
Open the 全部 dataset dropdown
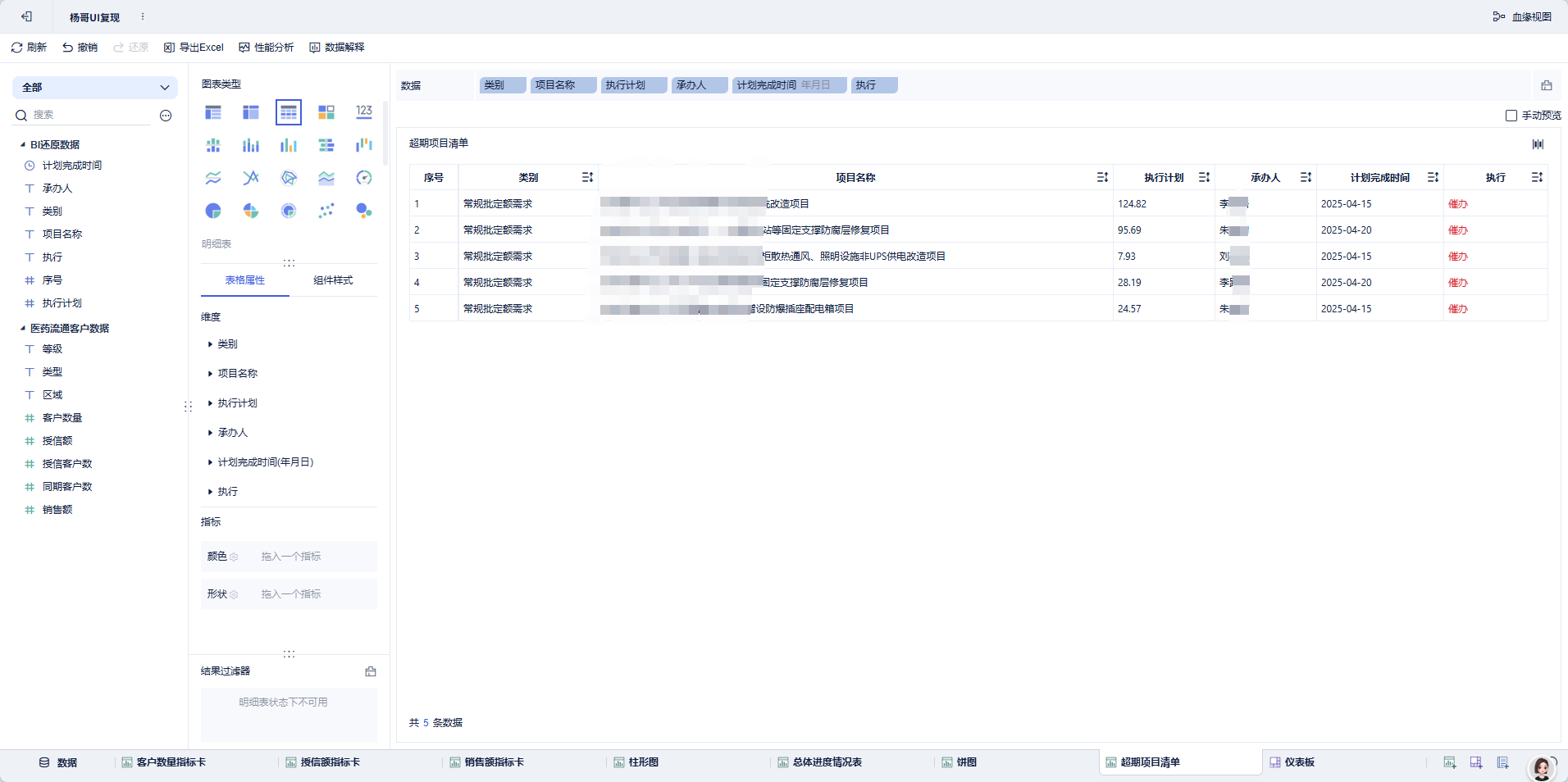pyautogui.click(x=95, y=88)
